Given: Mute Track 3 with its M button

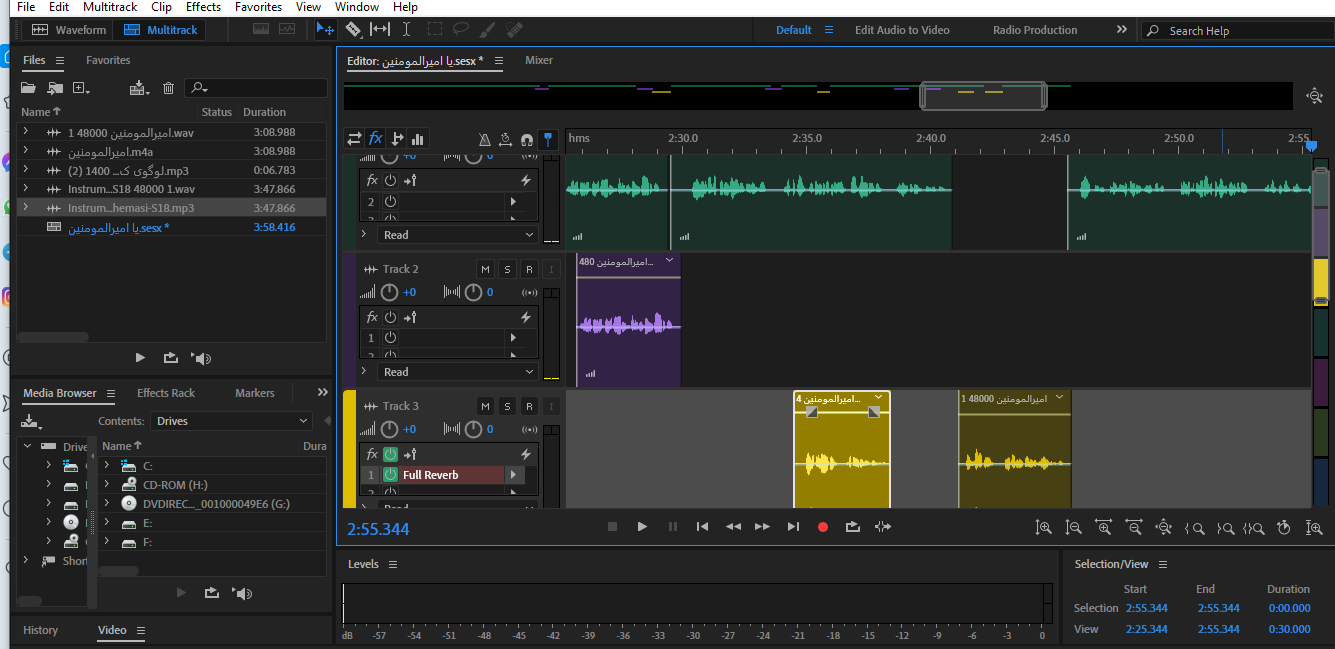Looking at the screenshot, I should pos(485,406).
